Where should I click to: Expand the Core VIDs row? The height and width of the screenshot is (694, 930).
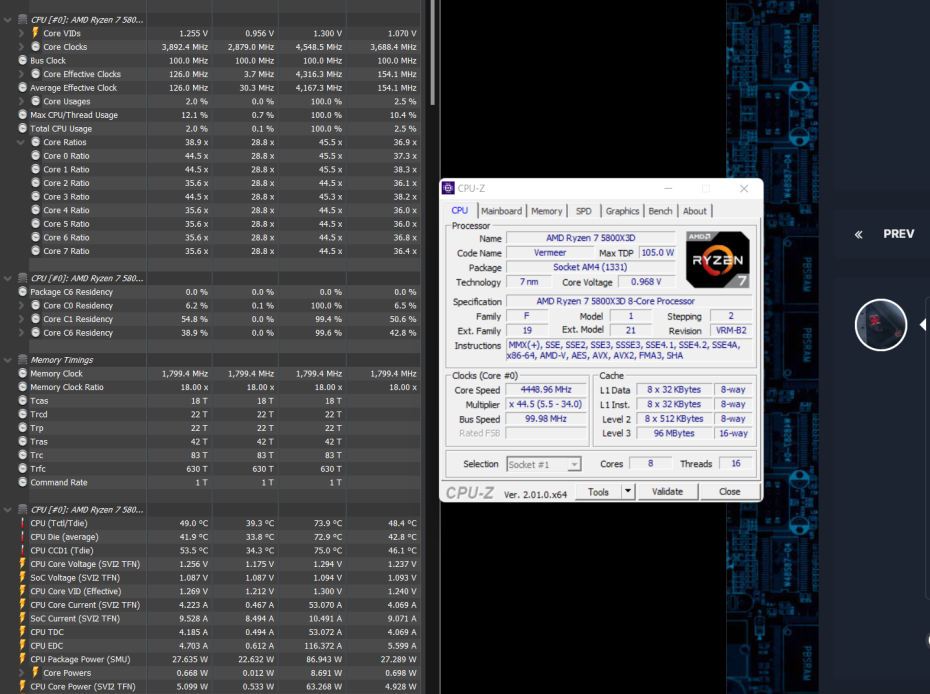click(x=21, y=33)
